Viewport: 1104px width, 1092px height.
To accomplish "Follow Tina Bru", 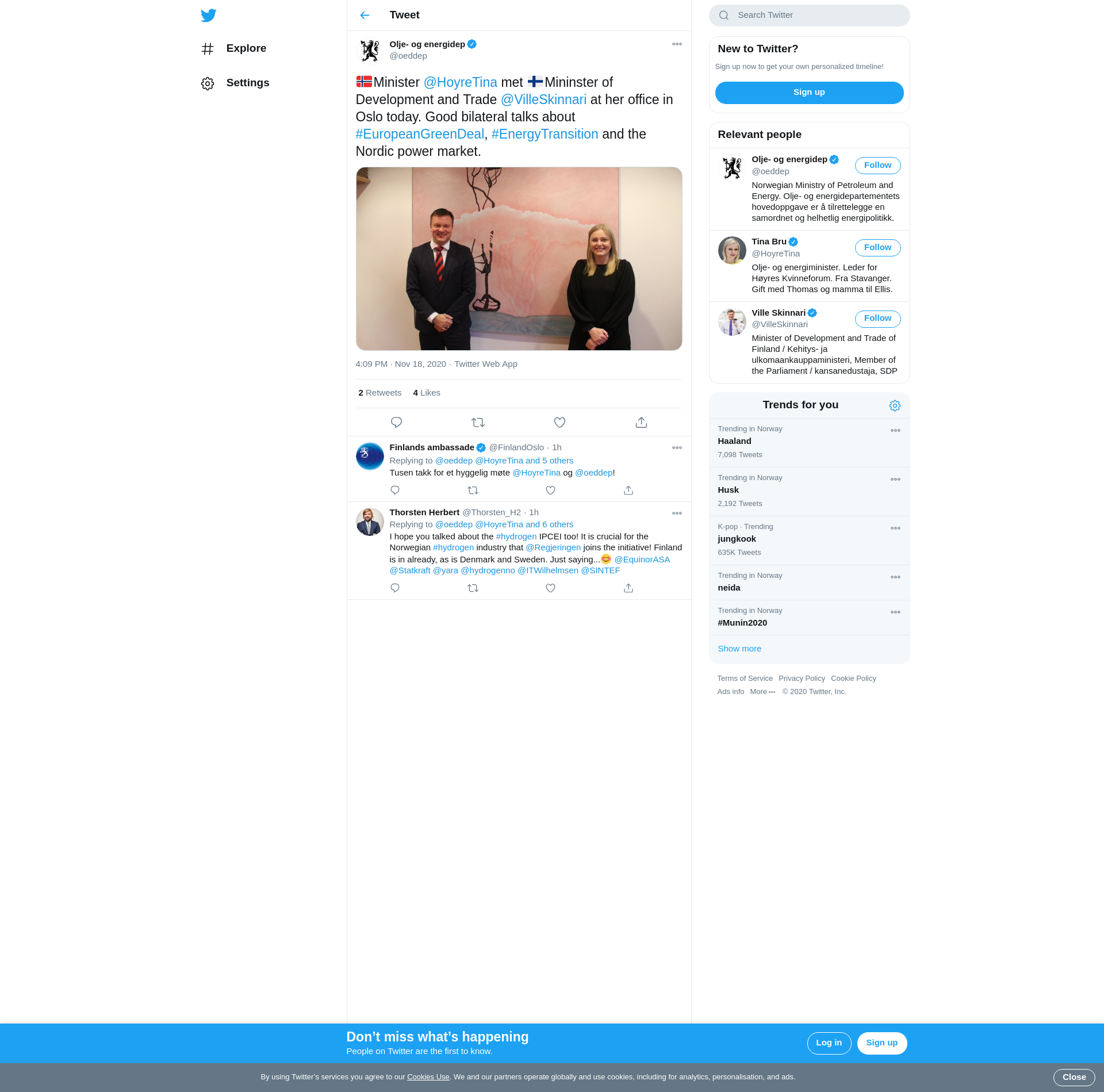I will pos(877,248).
